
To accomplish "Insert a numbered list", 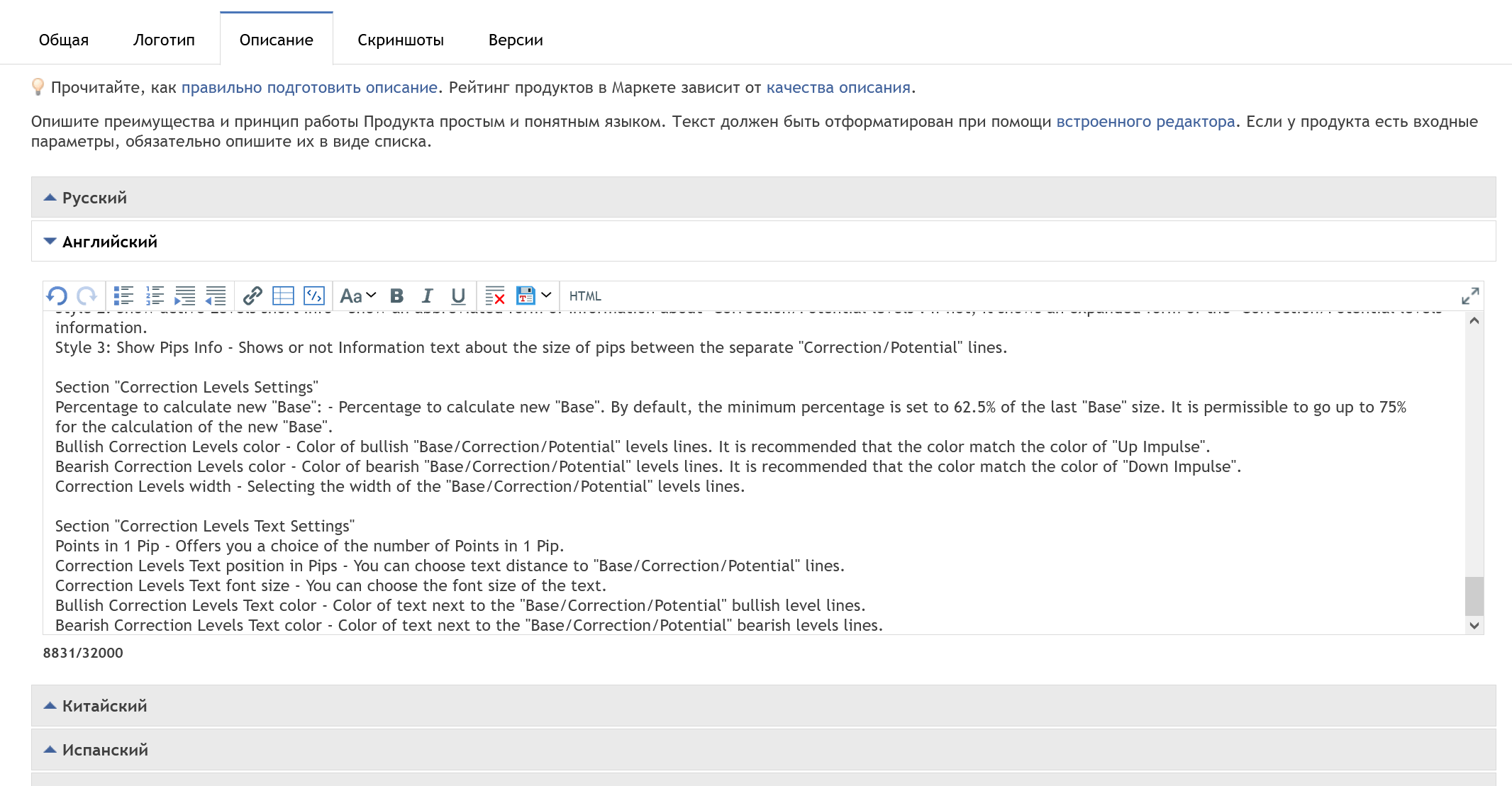I will click(155, 296).
